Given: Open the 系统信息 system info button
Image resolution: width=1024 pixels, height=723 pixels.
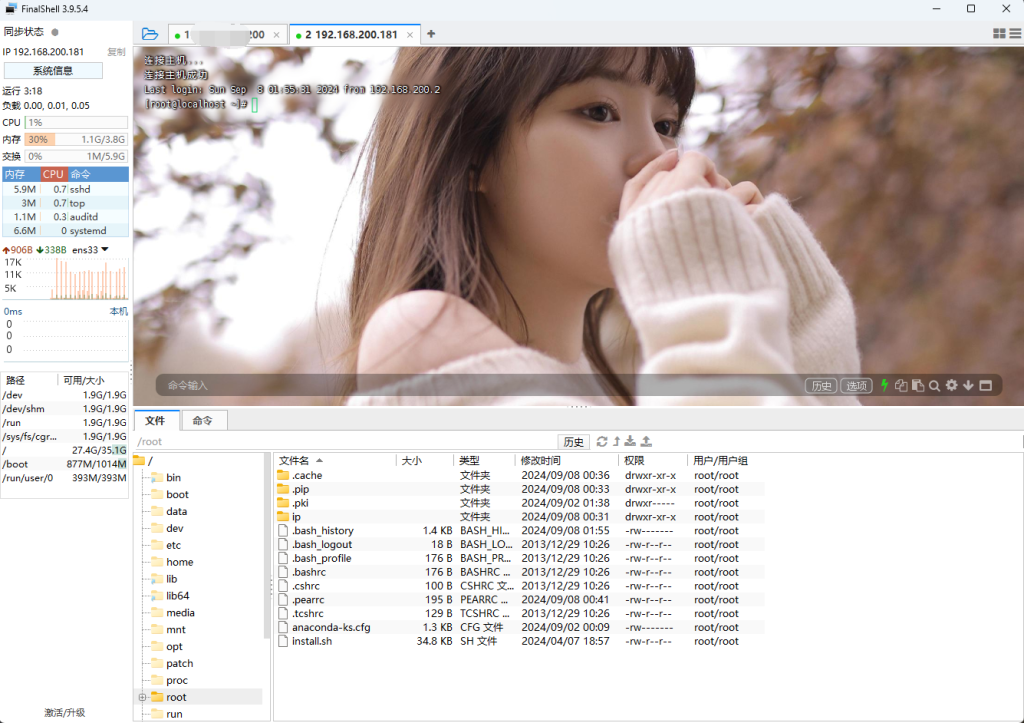Looking at the screenshot, I should (x=53, y=71).
